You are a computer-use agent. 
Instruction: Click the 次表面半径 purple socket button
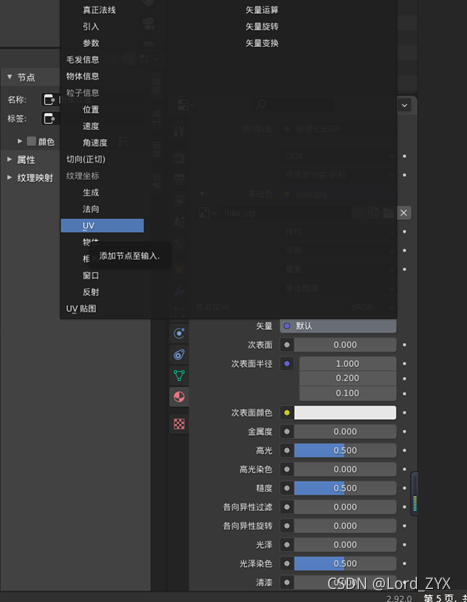pos(287,364)
